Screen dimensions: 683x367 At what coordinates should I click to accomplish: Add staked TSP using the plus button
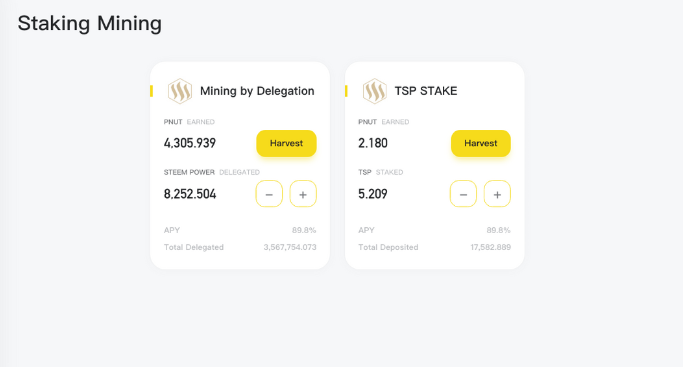[x=497, y=194]
